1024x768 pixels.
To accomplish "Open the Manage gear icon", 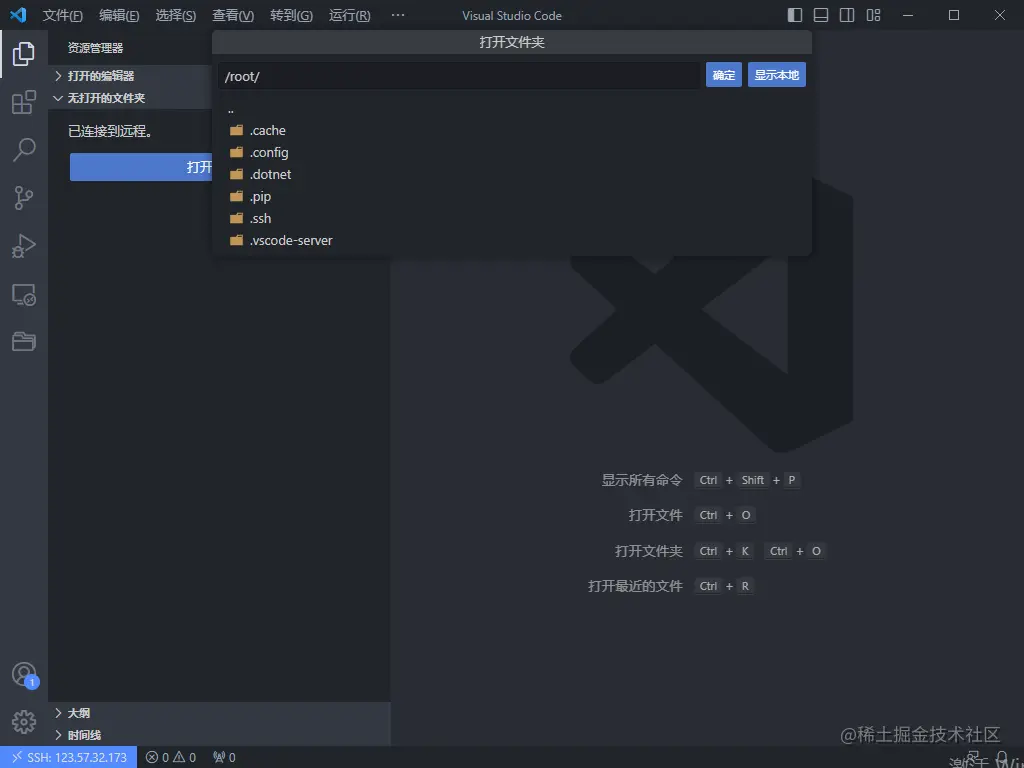I will coord(24,722).
